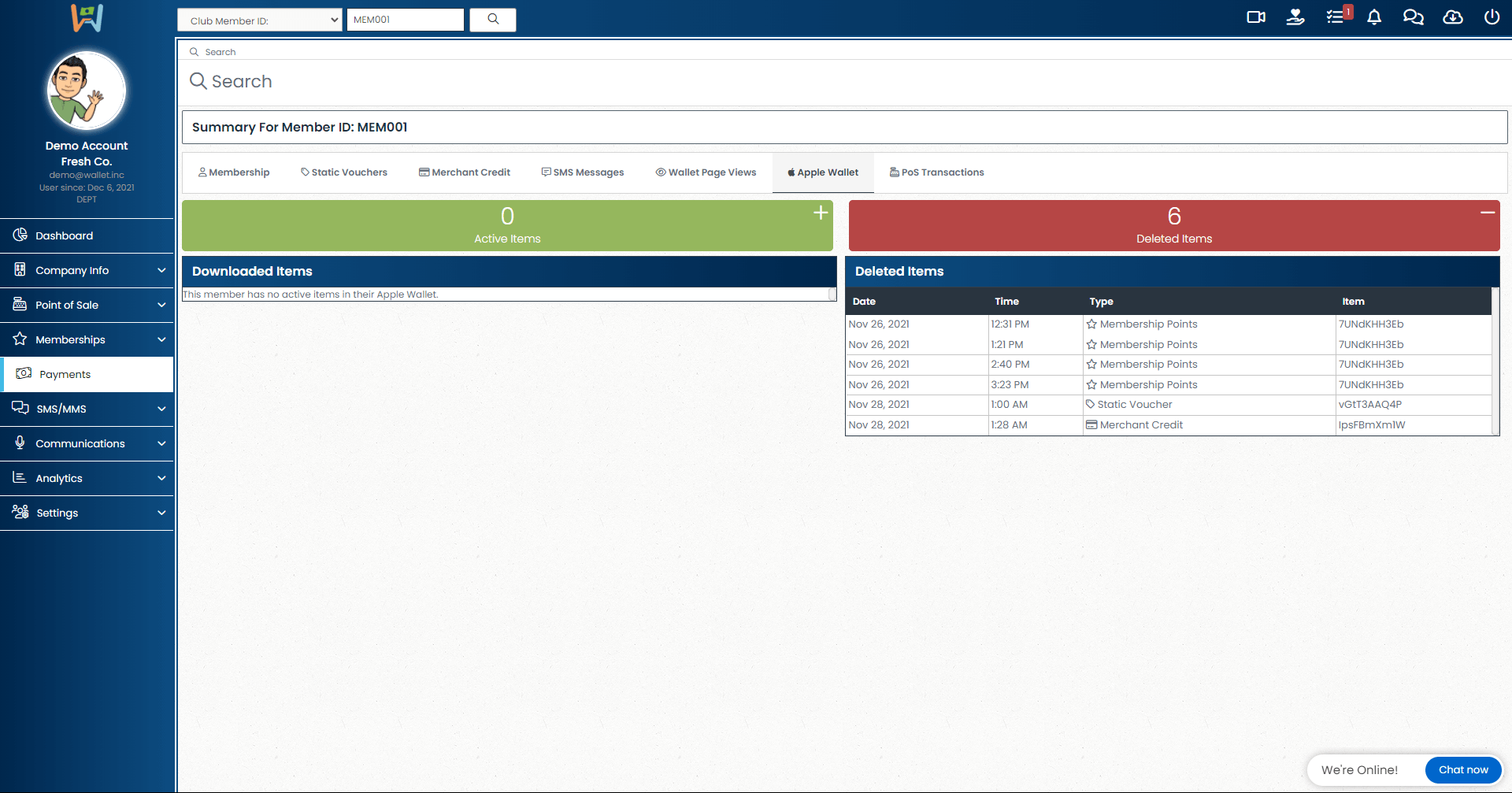1512x793 pixels.
Task: Click the power logout icon
Action: (x=1492, y=17)
